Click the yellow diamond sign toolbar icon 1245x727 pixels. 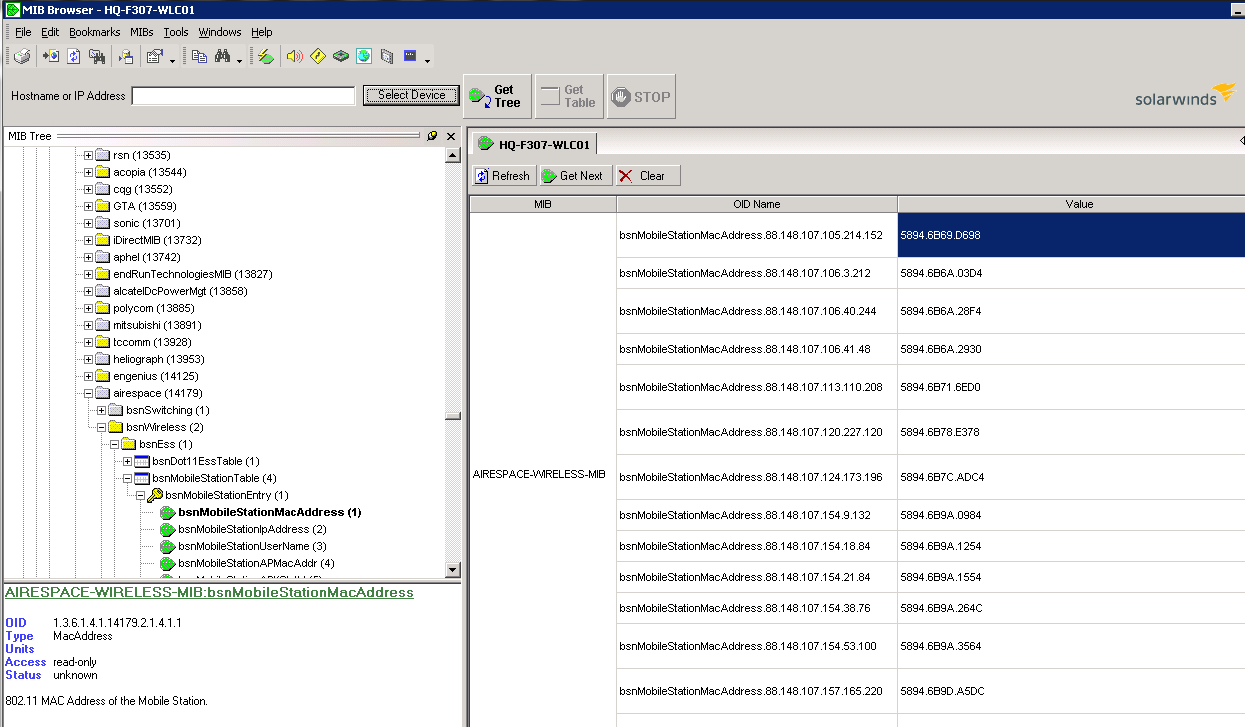click(318, 57)
